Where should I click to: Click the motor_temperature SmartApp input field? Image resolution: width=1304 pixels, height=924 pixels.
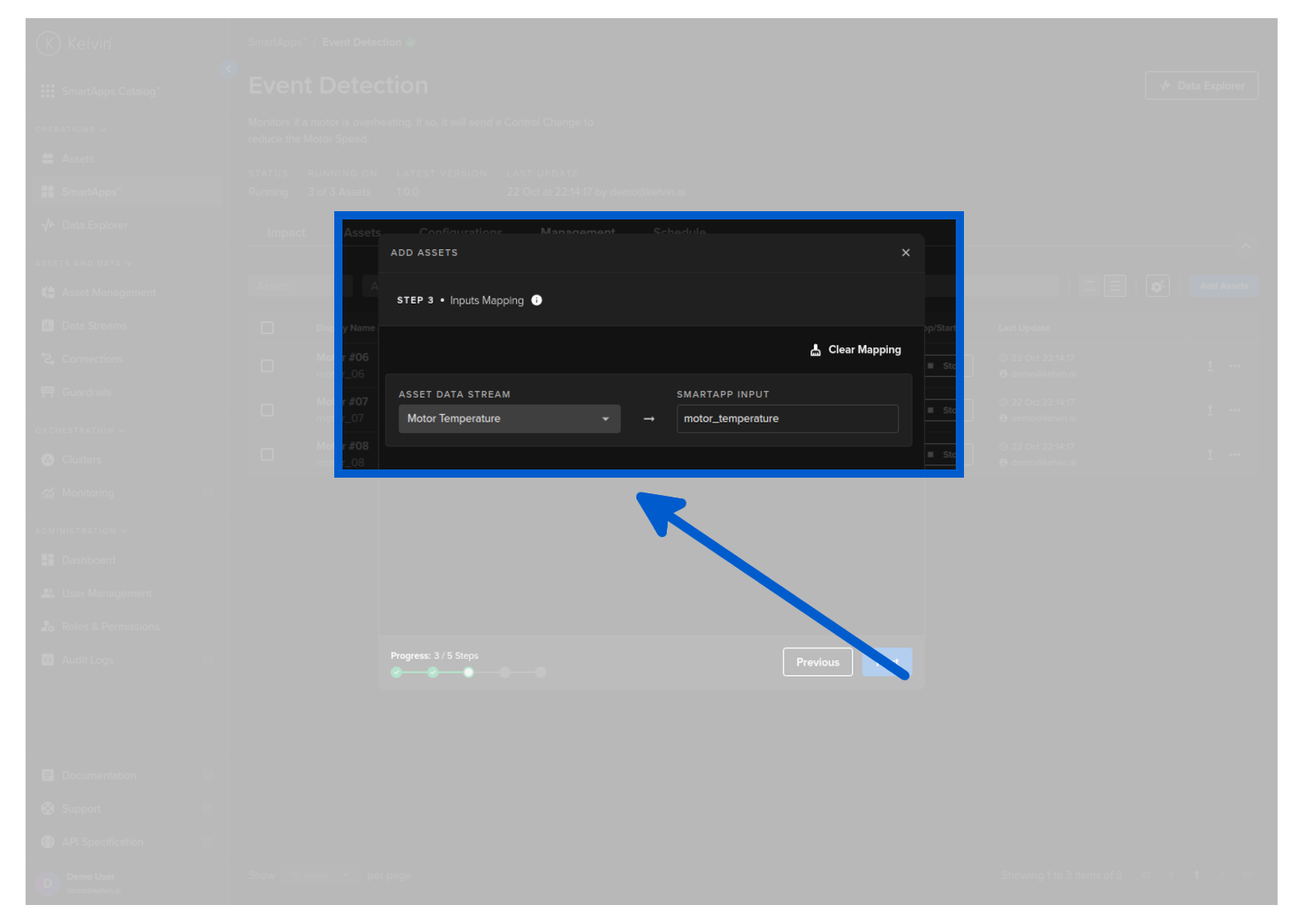(787, 419)
